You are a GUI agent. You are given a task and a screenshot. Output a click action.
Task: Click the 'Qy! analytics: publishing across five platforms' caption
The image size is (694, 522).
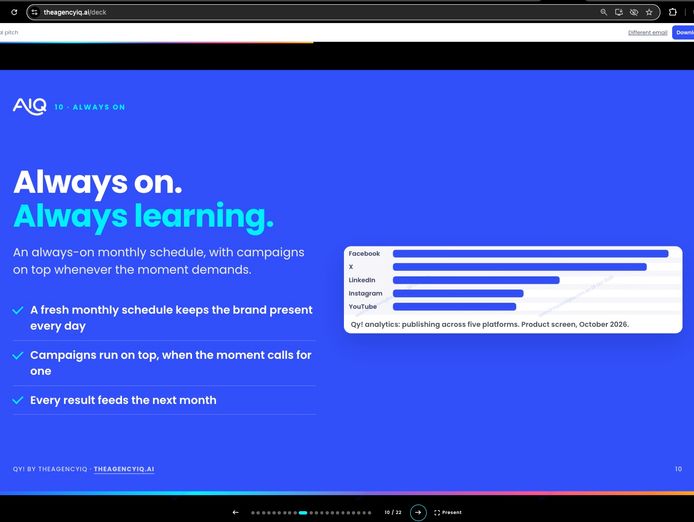[490, 325]
